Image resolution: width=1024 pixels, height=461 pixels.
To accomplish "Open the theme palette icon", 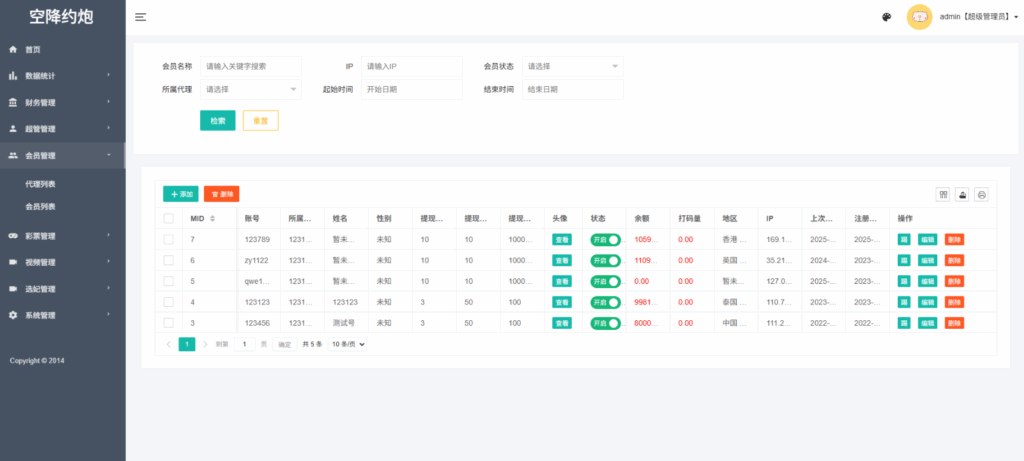I will coord(886,17).
